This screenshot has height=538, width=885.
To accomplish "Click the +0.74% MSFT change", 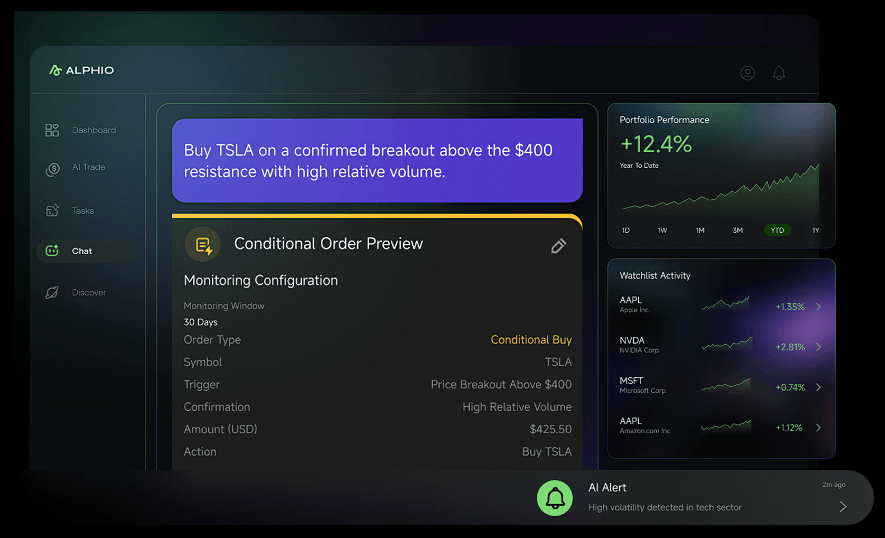I will pyautogui.click(x=790, y=387).
